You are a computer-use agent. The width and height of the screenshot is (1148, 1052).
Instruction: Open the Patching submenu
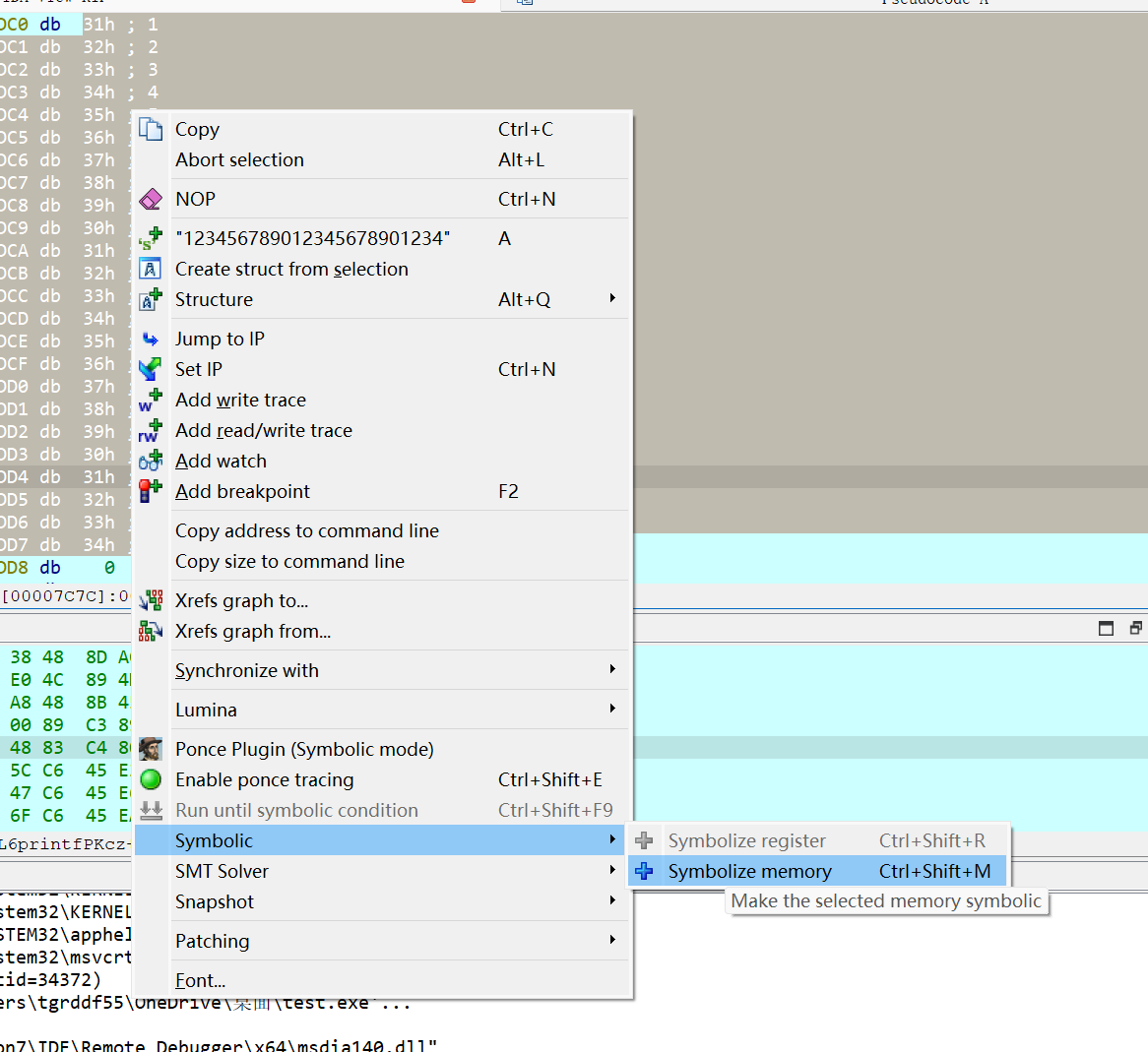(x=612, y=940)
